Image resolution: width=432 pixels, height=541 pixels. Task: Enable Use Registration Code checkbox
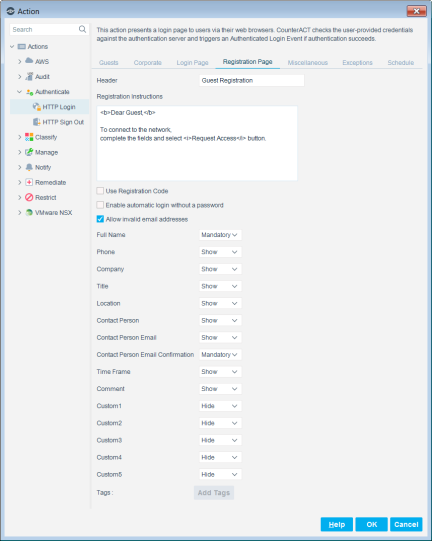pyautogui.click(x=100, y=191)
